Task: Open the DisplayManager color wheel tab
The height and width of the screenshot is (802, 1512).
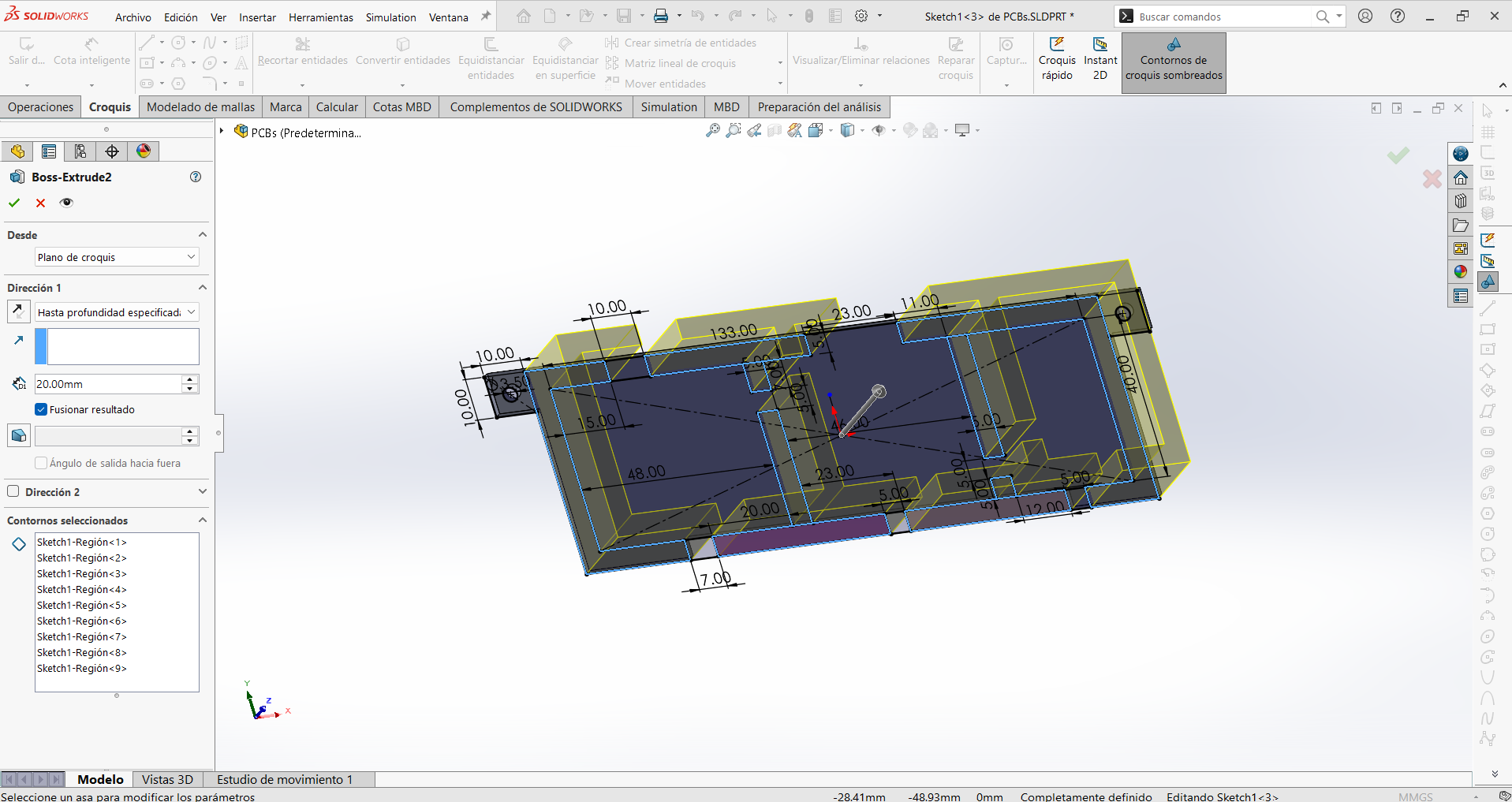Action: (x=144, y=151)
